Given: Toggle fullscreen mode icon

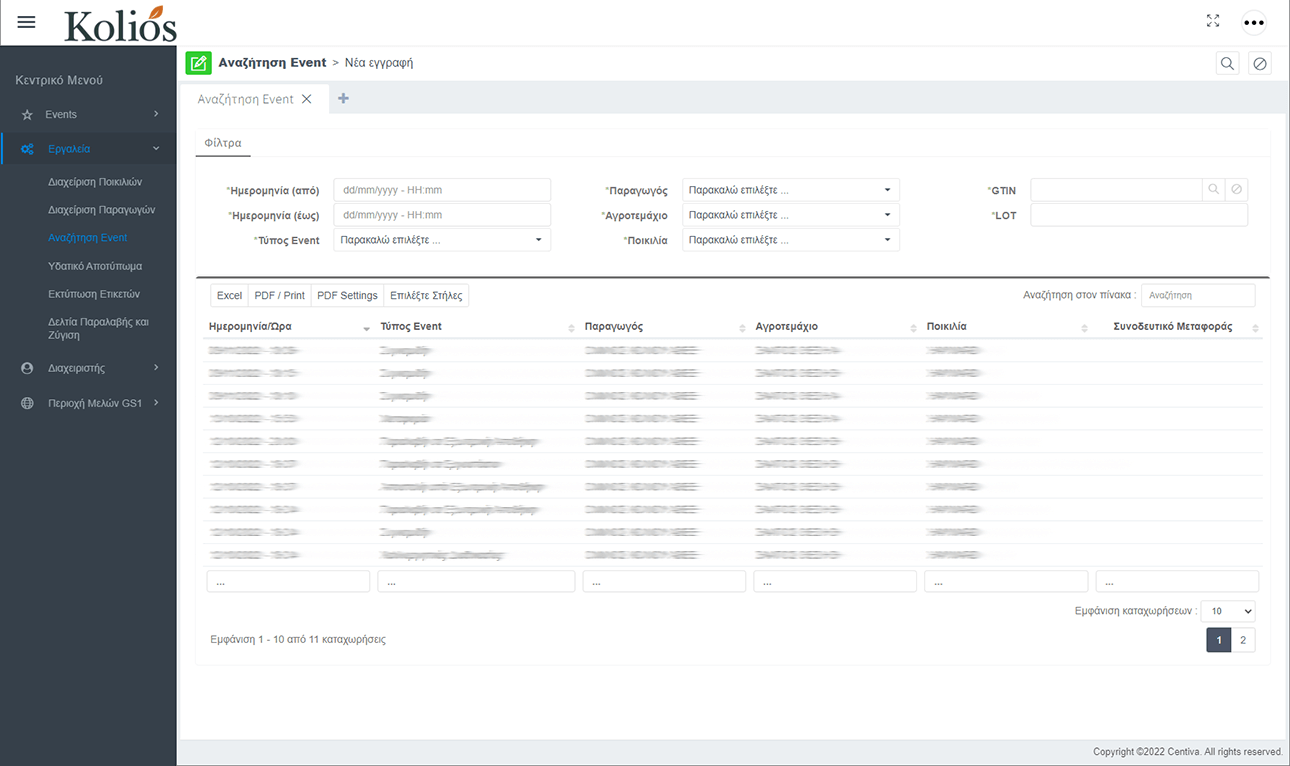Looking at the screenshot, I should point(1213,21).
